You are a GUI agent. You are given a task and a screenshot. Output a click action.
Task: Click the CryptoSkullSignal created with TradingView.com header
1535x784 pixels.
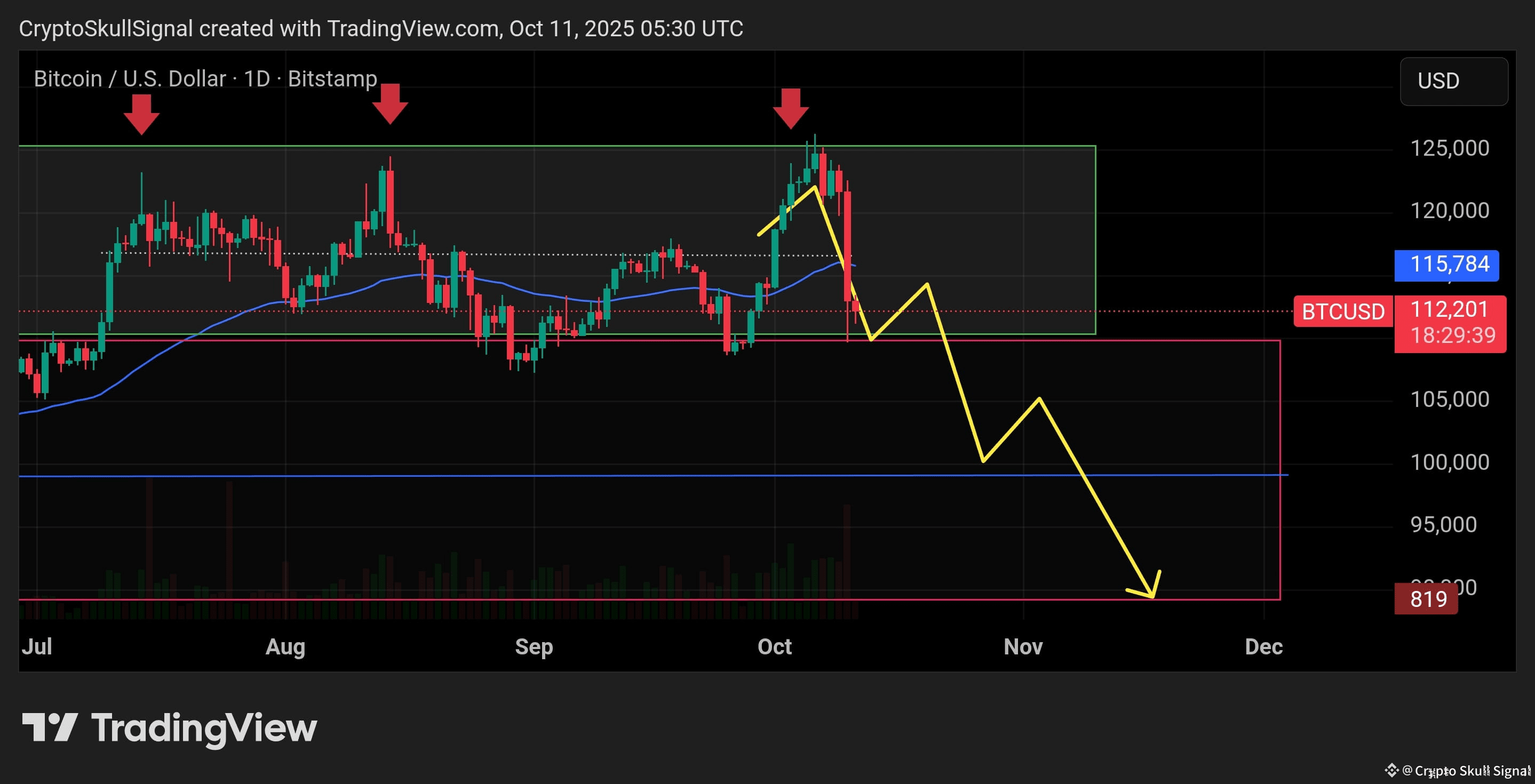[381, 28]
